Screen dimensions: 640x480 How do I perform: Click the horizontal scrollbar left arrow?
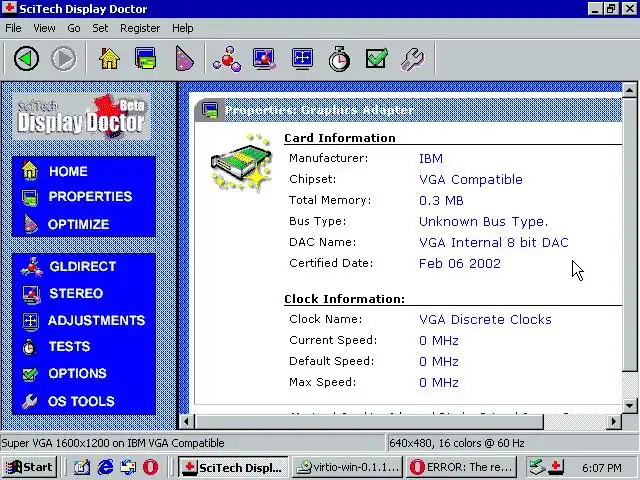[187, 421]
